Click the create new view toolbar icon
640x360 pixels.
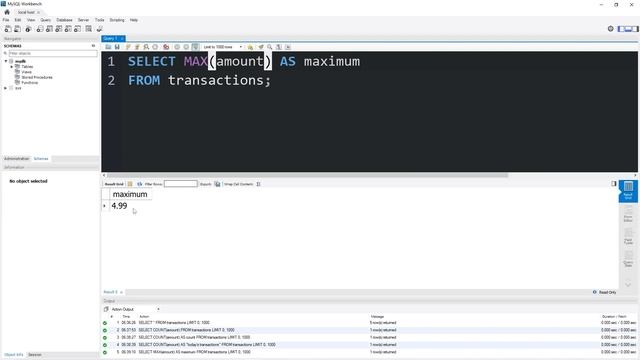[x=59, y=29]
